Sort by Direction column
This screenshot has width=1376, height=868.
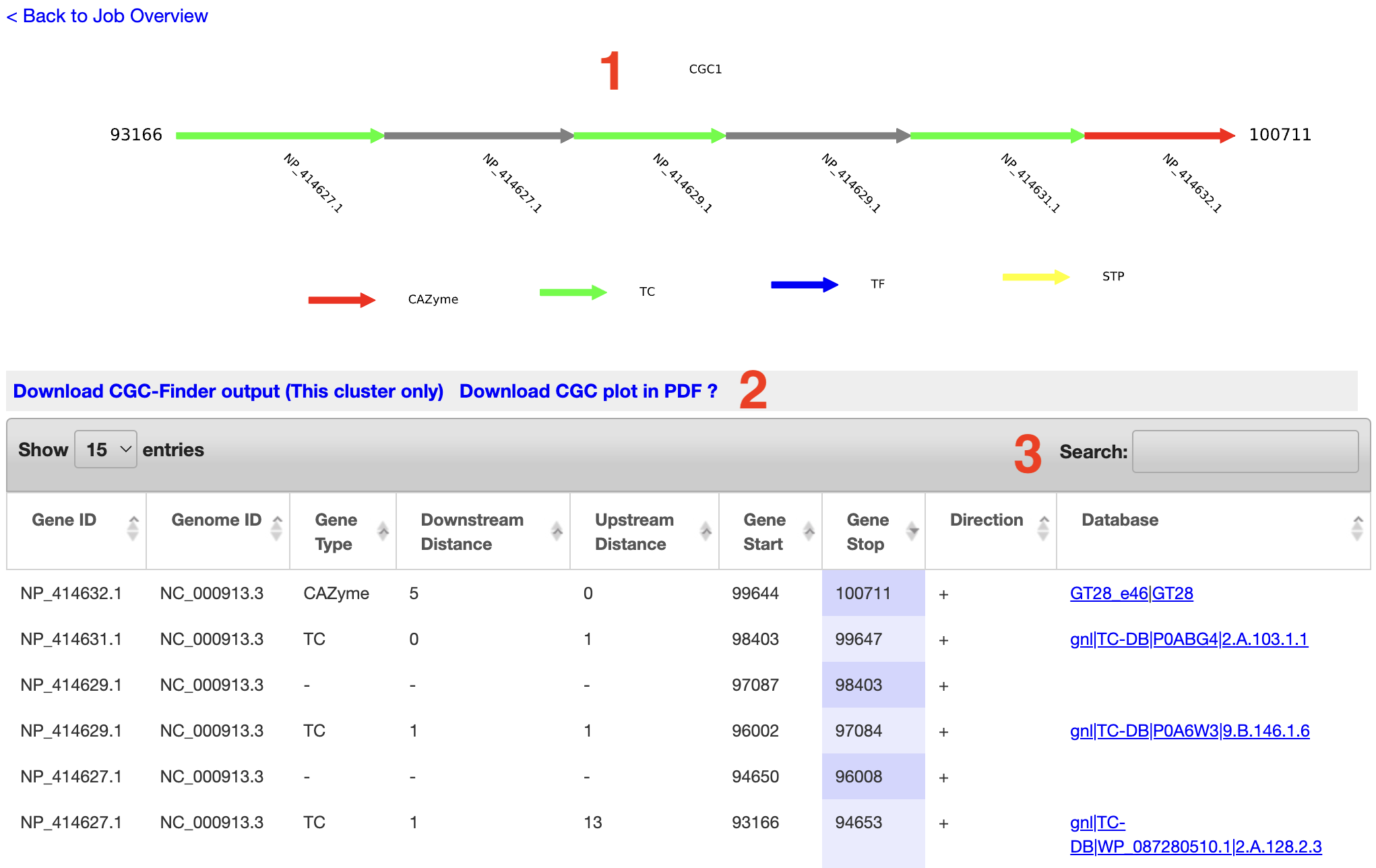pyautogui.click(x=1043, y=528)
